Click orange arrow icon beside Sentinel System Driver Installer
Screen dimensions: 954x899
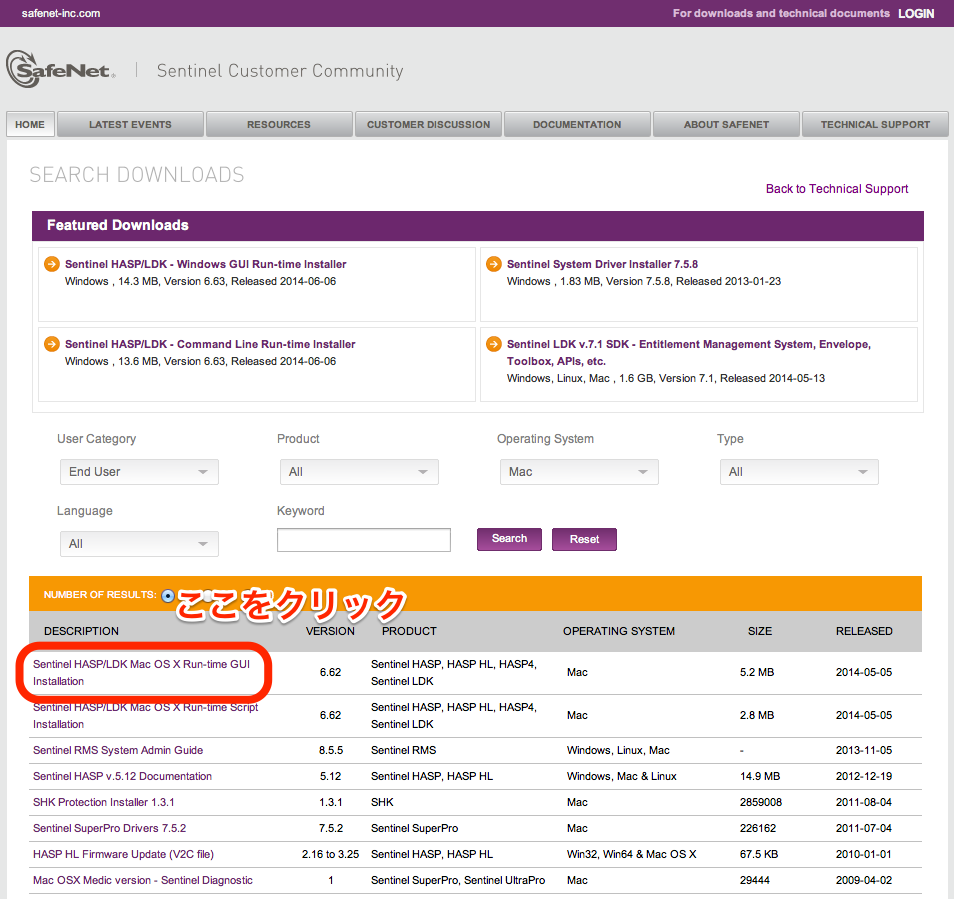coord(493,264)
